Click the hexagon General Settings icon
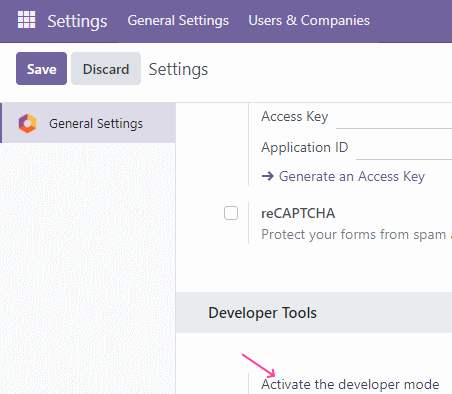The width and height of the screenshot is (452, 394). pyautogui.click(x=27, y=124)
